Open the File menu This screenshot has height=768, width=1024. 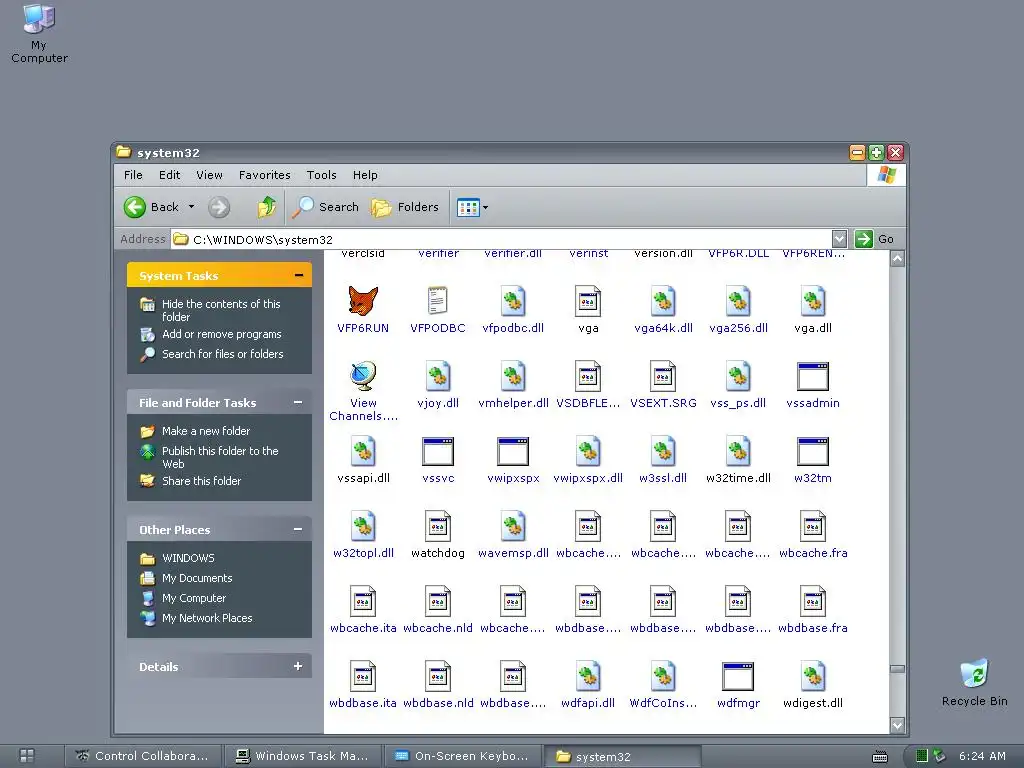pos(133,175)
